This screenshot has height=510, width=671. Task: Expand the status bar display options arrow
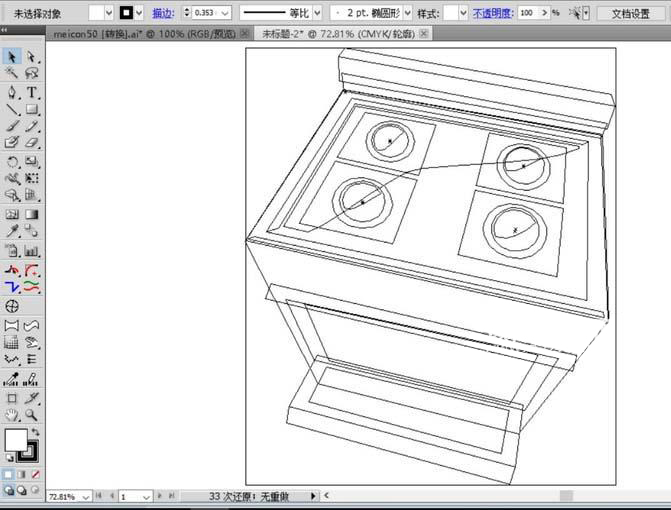[x=313, y=496]
